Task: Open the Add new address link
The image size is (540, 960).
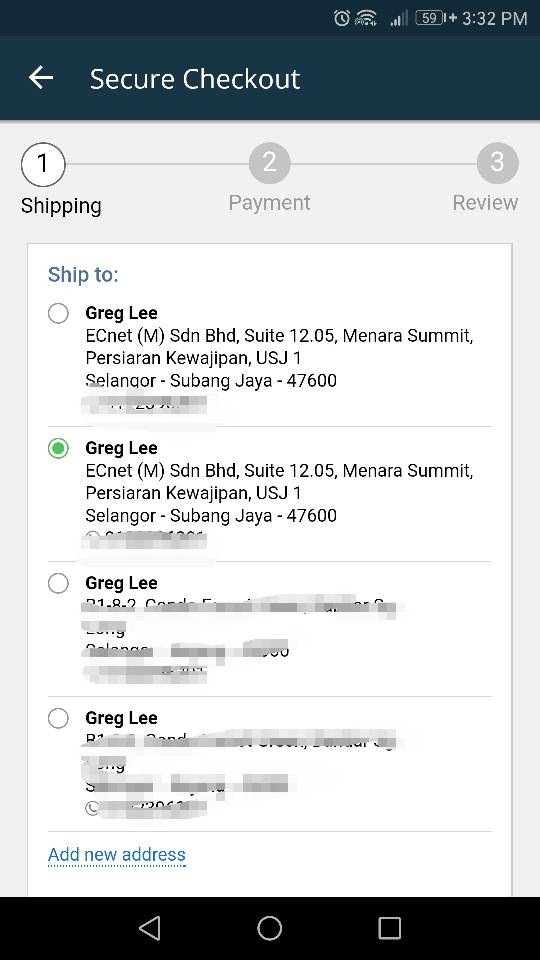Action: click(116, 855)
